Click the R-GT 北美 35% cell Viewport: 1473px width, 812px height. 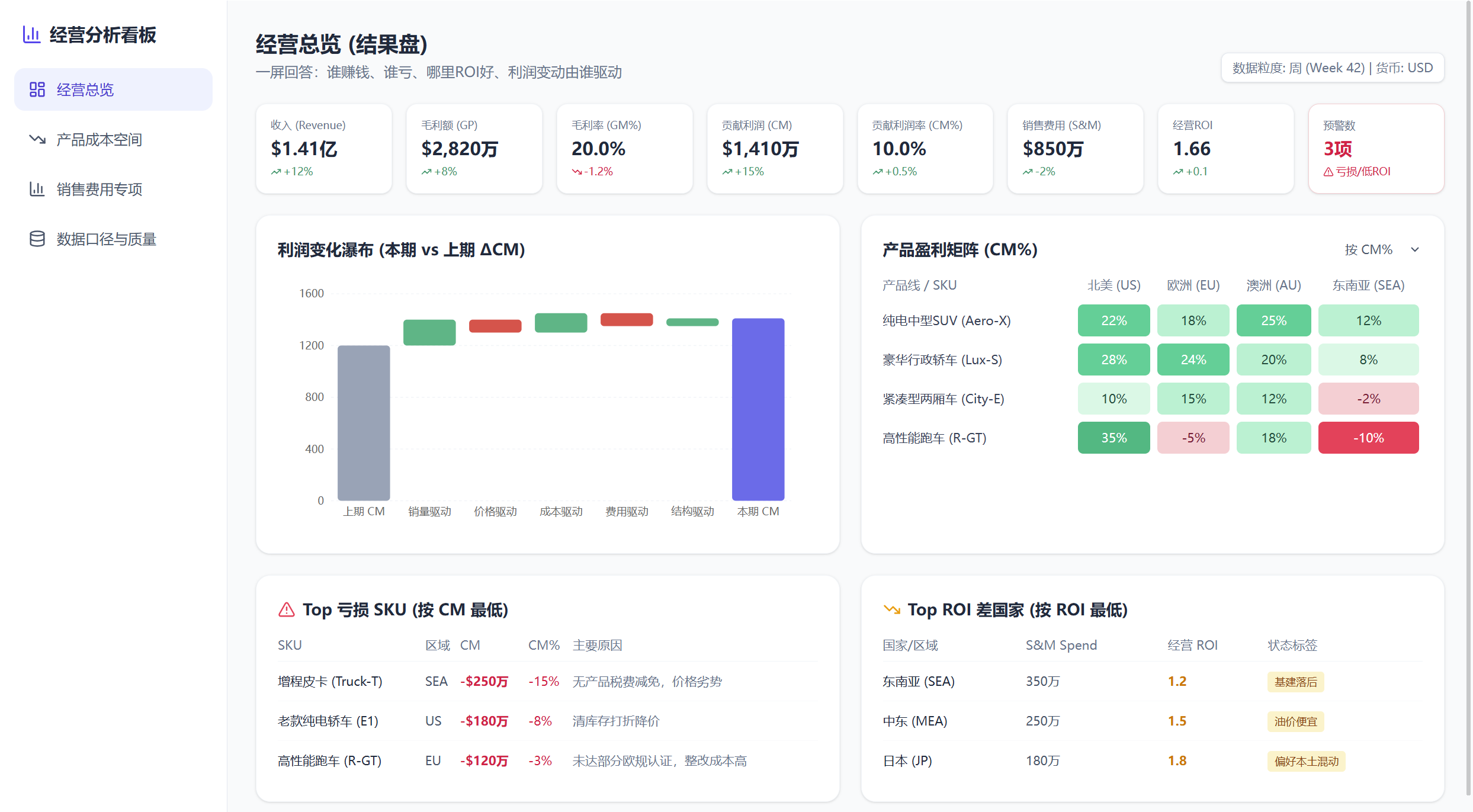1113,438
